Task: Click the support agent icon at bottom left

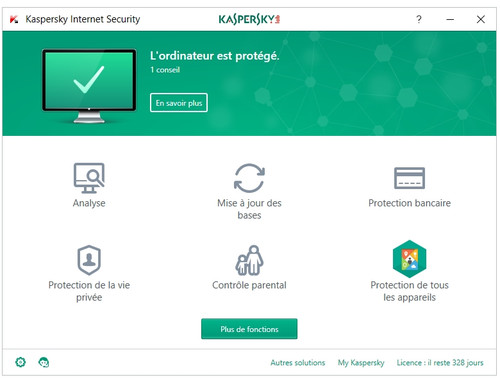Action: coord(44,362)
